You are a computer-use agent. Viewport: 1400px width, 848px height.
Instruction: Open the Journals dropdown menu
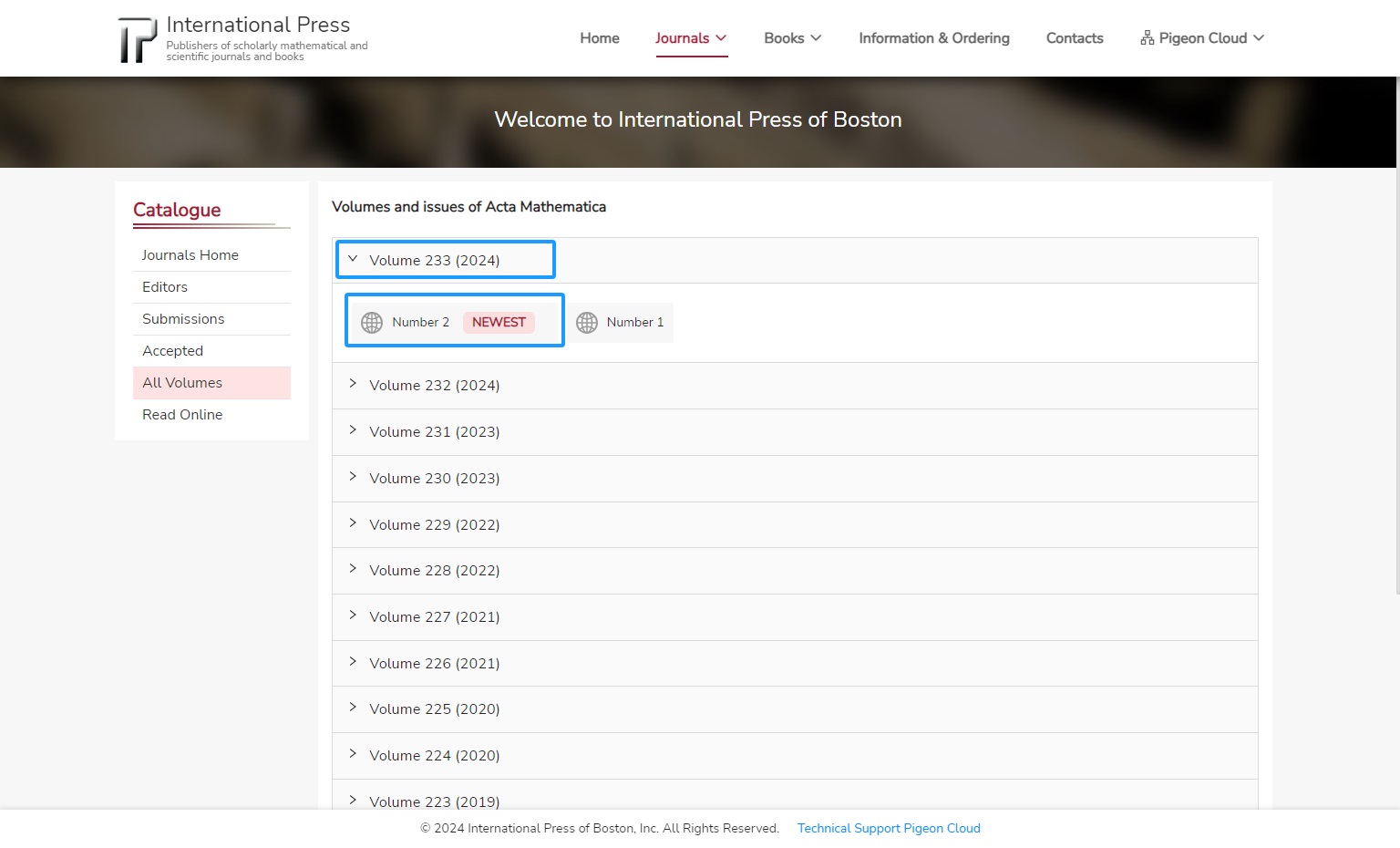coord(691,37)
